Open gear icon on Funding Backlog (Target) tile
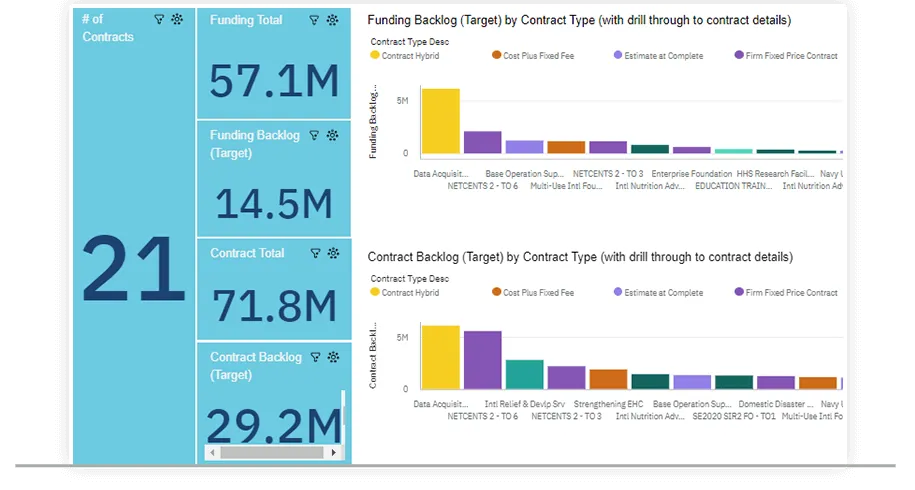The image size is (915, 490). click(333, 135)
